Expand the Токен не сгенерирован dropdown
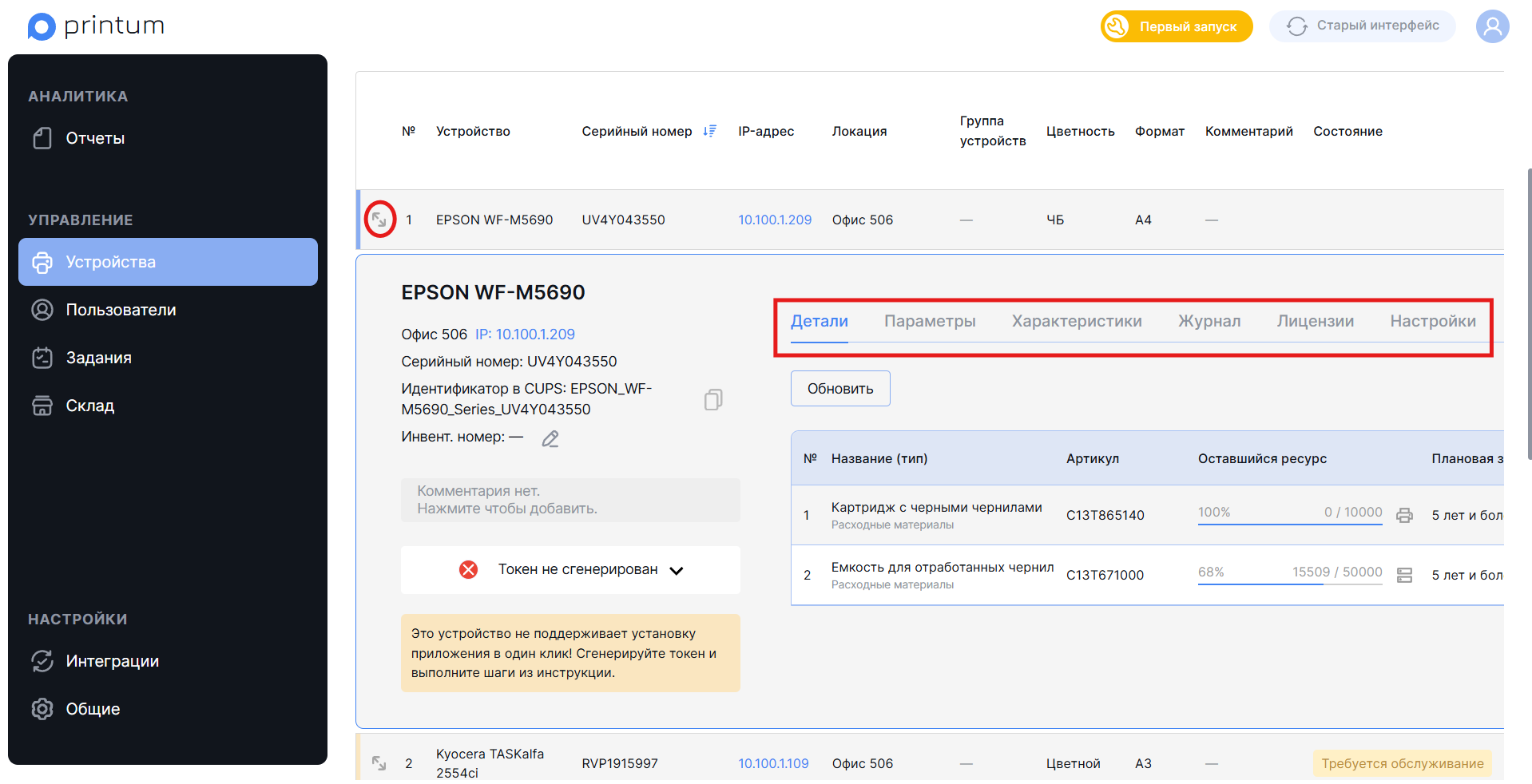 tap(677, 570)
